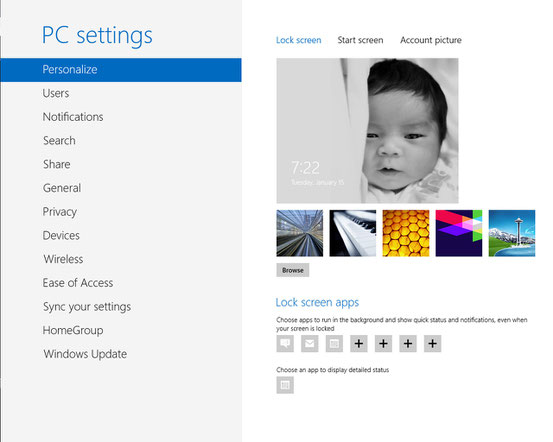
Task: Go to the Wireless settings
Action: pos(63,259)
